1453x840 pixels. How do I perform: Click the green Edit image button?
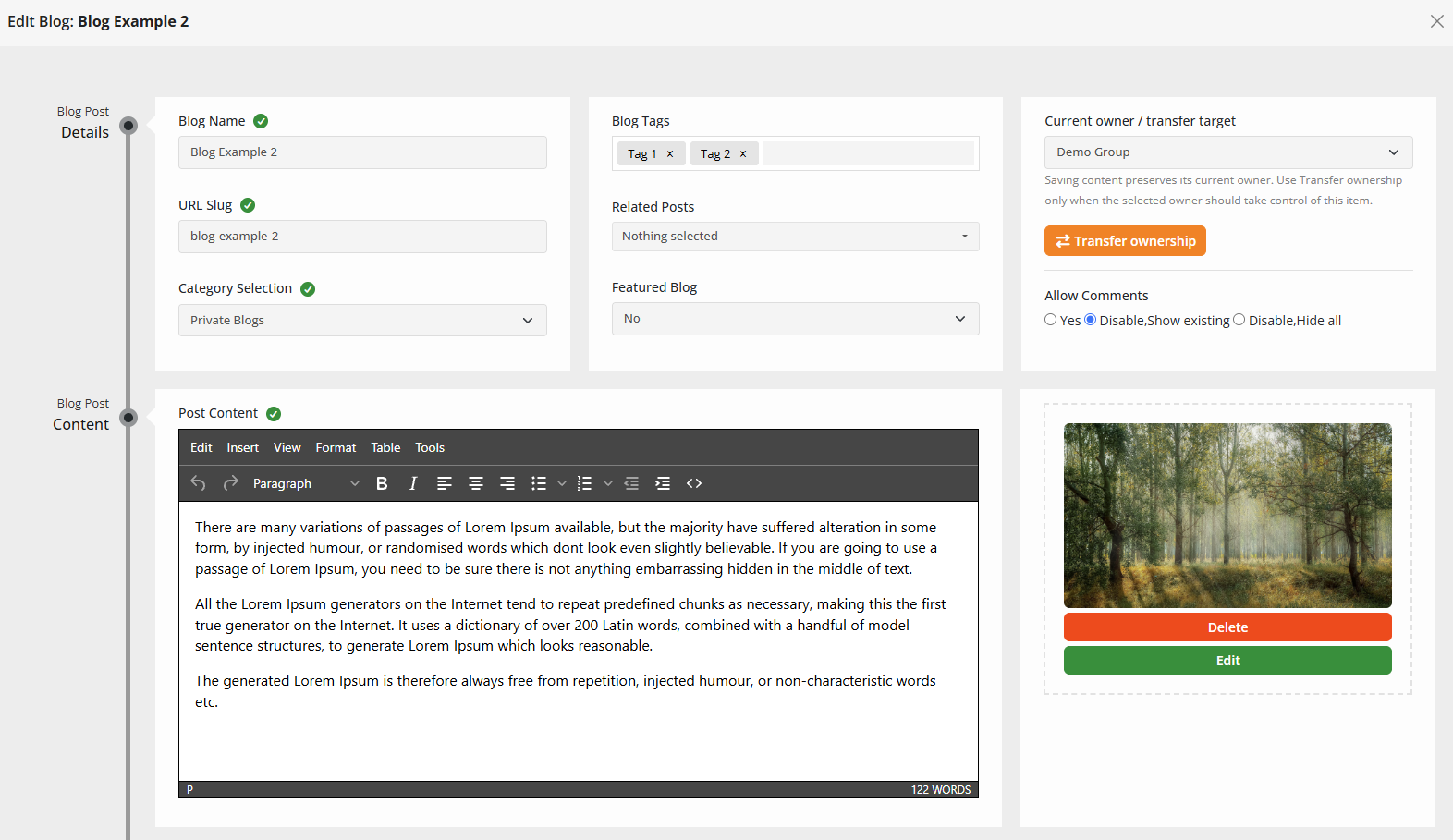pos(1227,661)
